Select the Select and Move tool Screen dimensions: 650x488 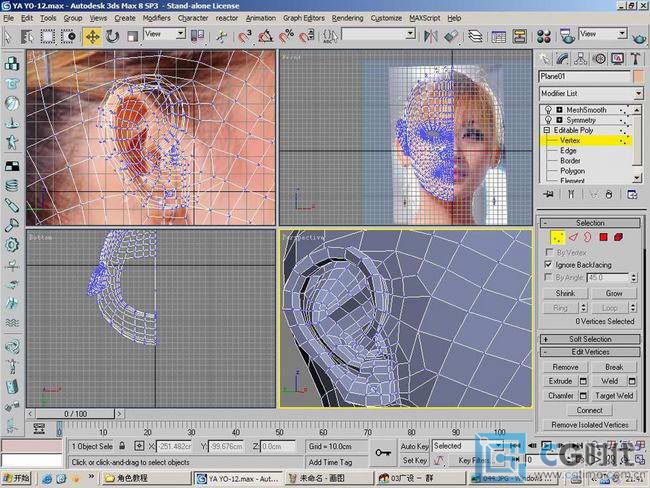(92, 36)
